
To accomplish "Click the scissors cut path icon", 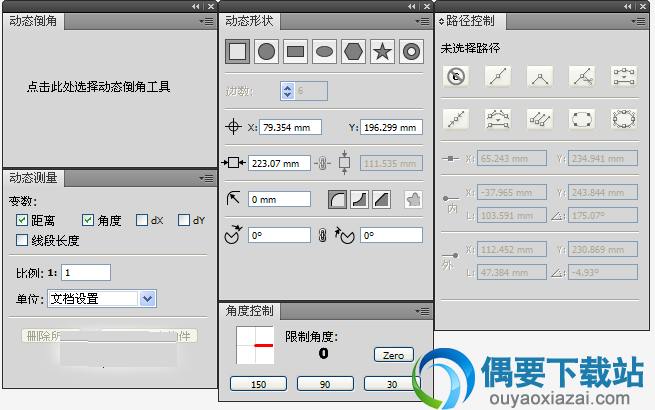I will tap(582, 76).
